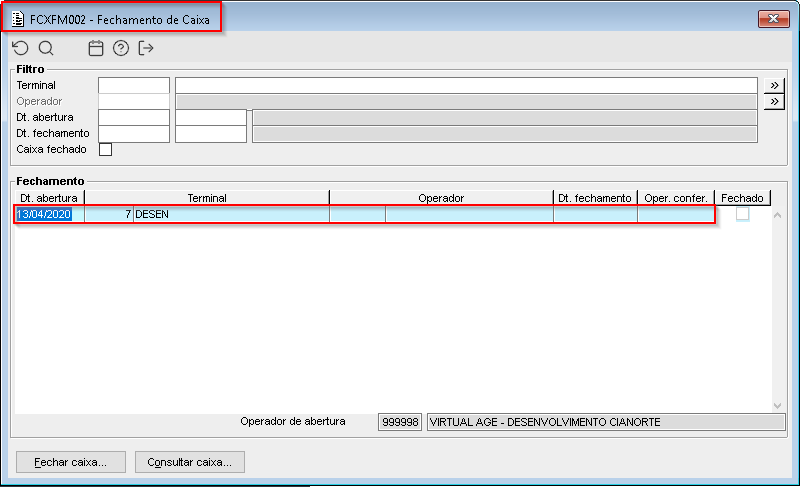This screenshot has height=487, width=800.
Task: Click the Terminal code input field
Action: click(134, 85)
